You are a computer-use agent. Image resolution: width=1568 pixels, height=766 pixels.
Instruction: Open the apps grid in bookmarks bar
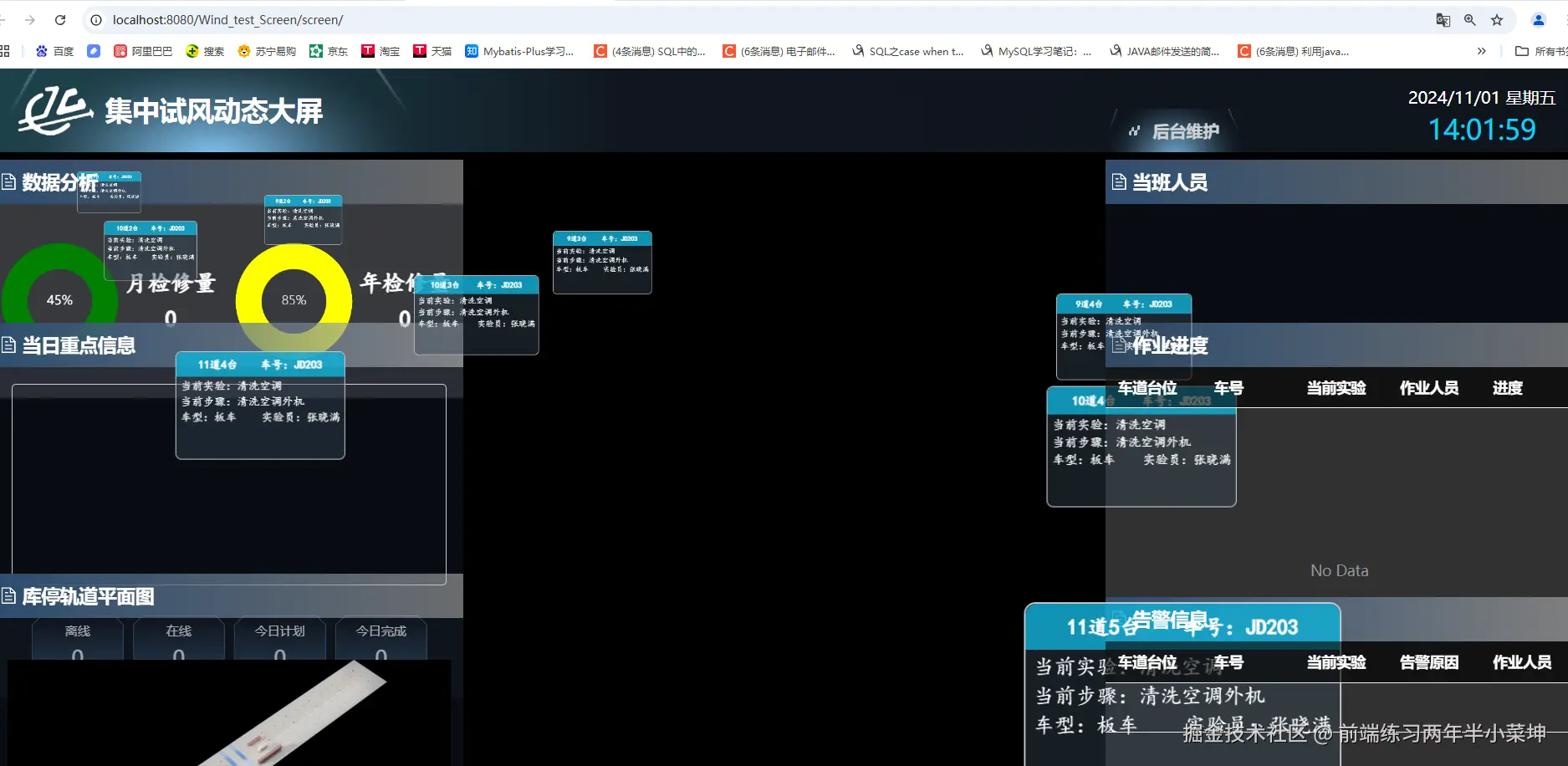pos(5,51)
